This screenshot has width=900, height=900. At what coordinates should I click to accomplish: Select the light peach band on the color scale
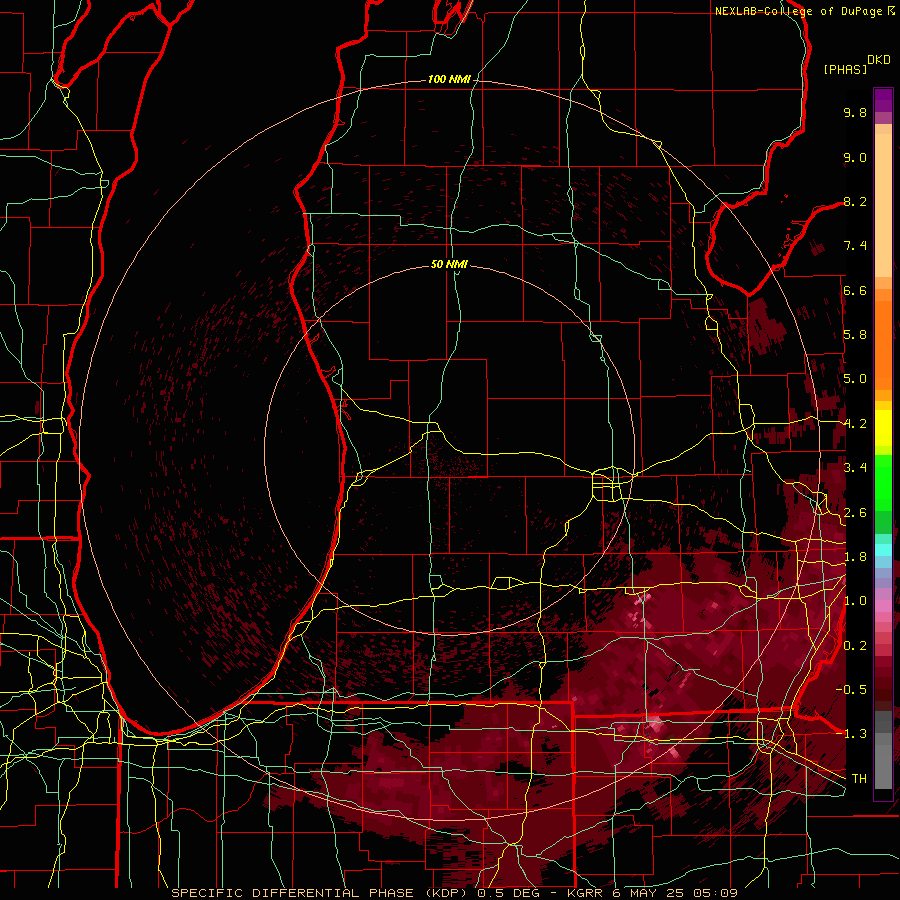883,206
